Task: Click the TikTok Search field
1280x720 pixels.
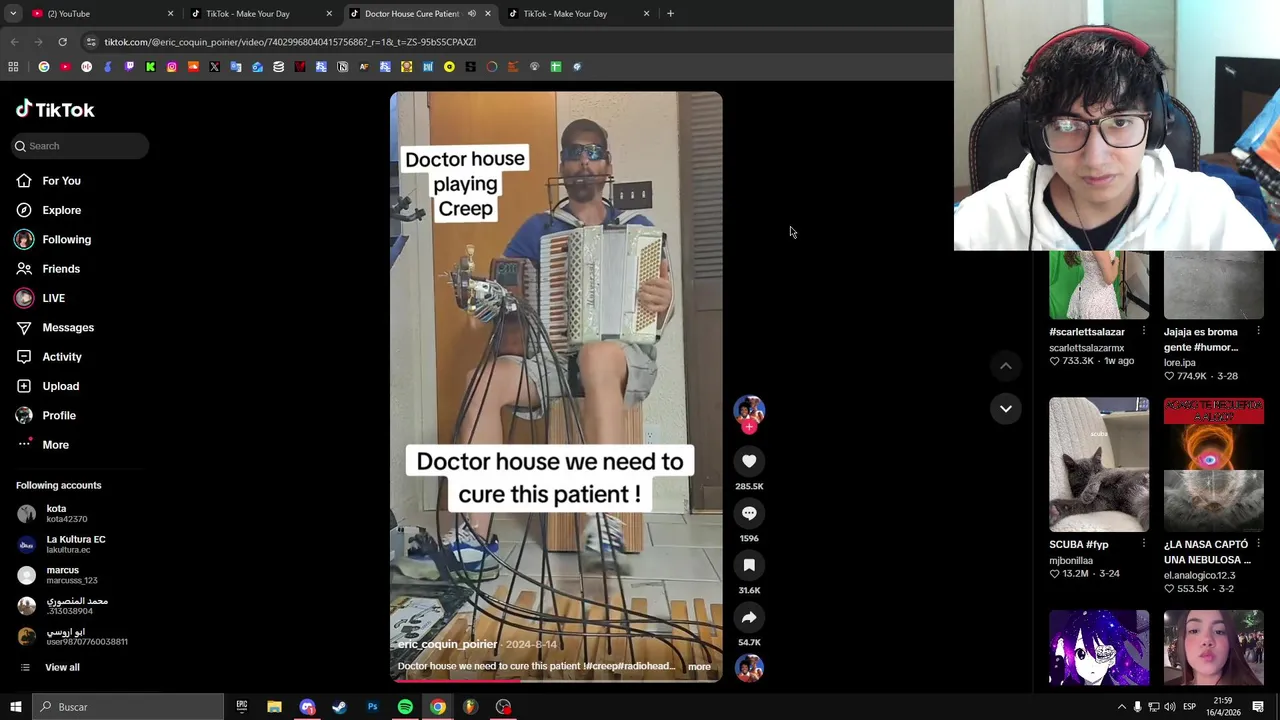Action: point(80,146)
